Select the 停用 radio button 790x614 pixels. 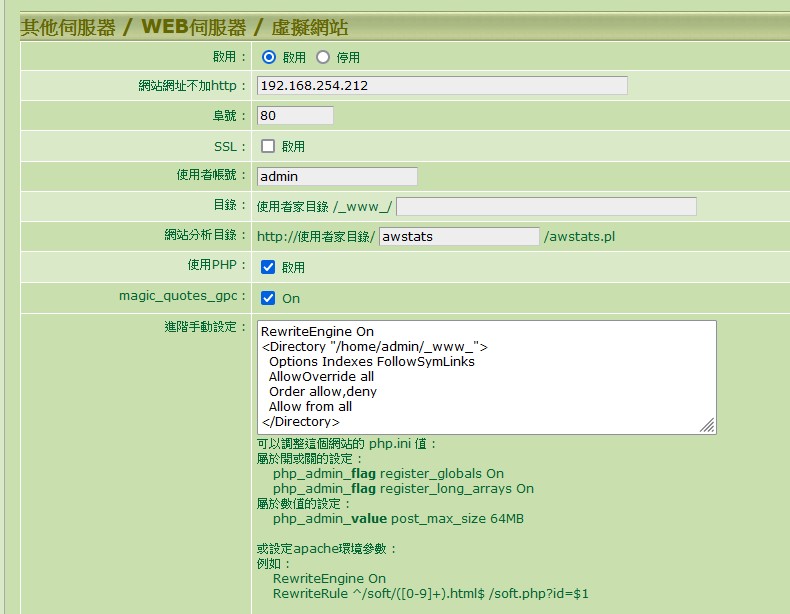(x=323, y=57)
